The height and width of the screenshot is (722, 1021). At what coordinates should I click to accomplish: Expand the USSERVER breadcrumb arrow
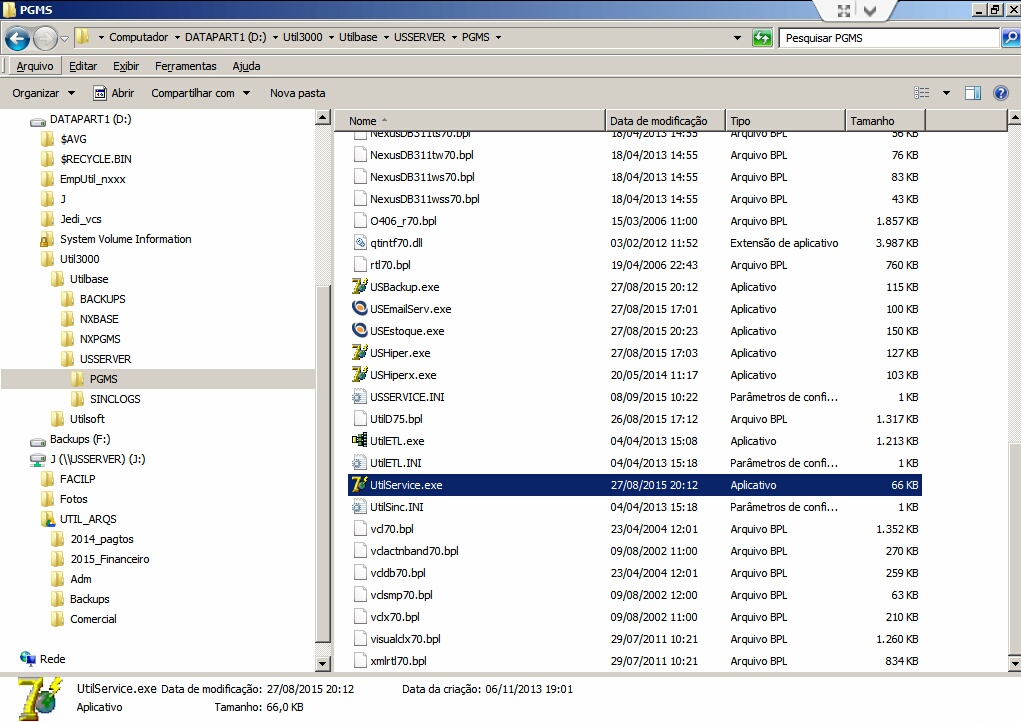(x=454, y=38)
